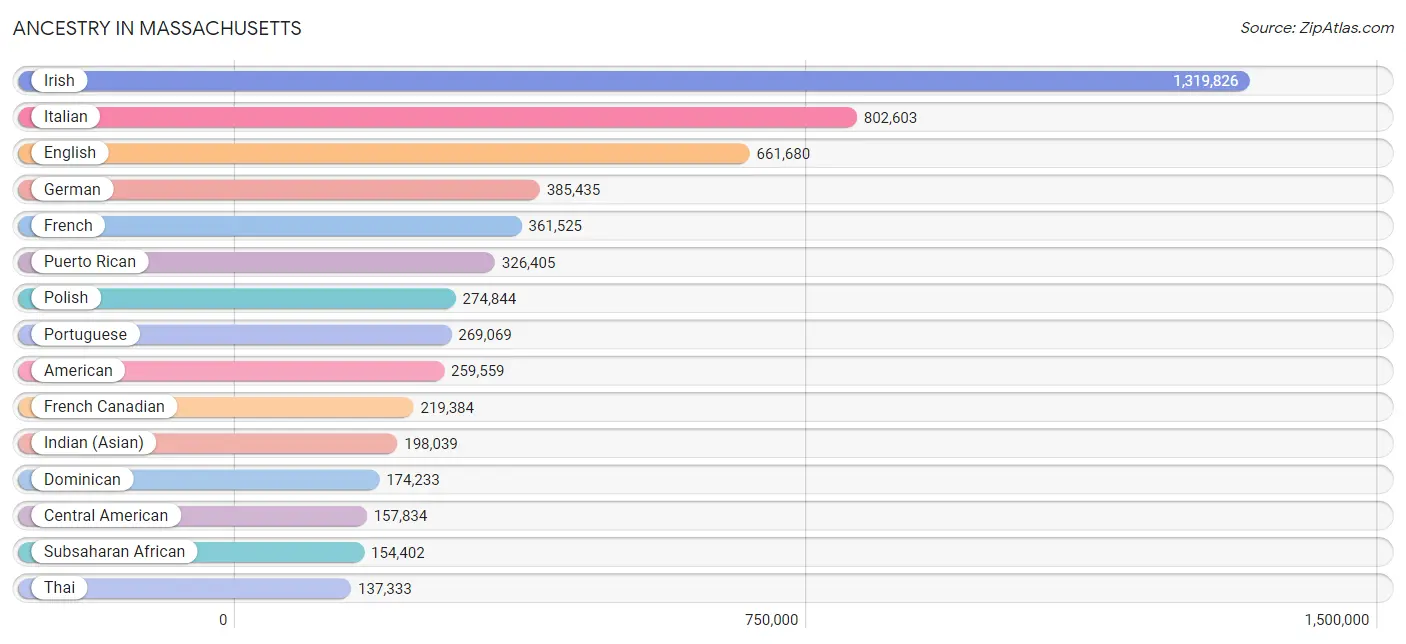Click the Polish teal bar

coord(280,298)
